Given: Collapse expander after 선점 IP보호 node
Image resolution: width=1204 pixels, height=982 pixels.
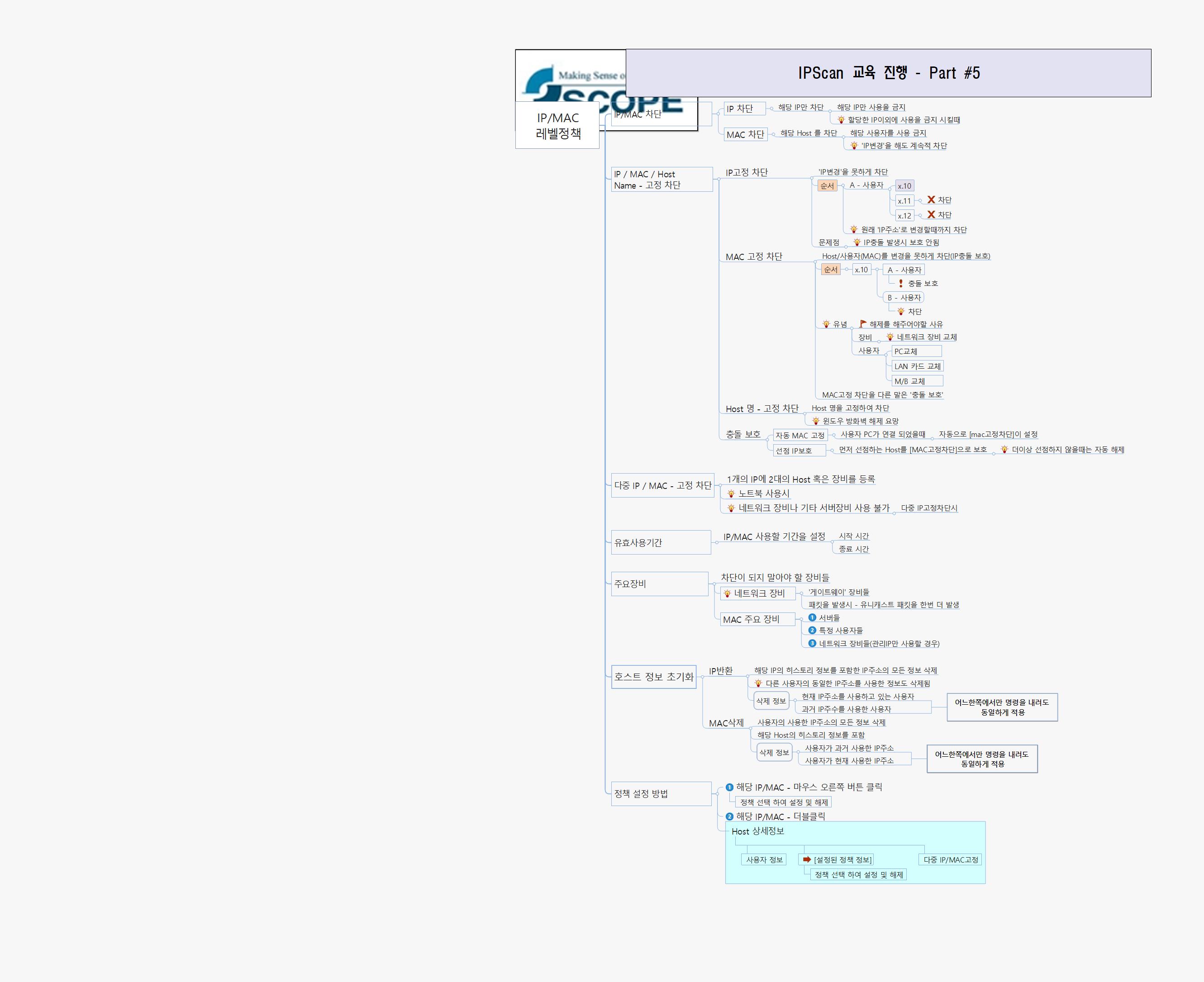Looking at the screenshot, I should tap(832, 450).
